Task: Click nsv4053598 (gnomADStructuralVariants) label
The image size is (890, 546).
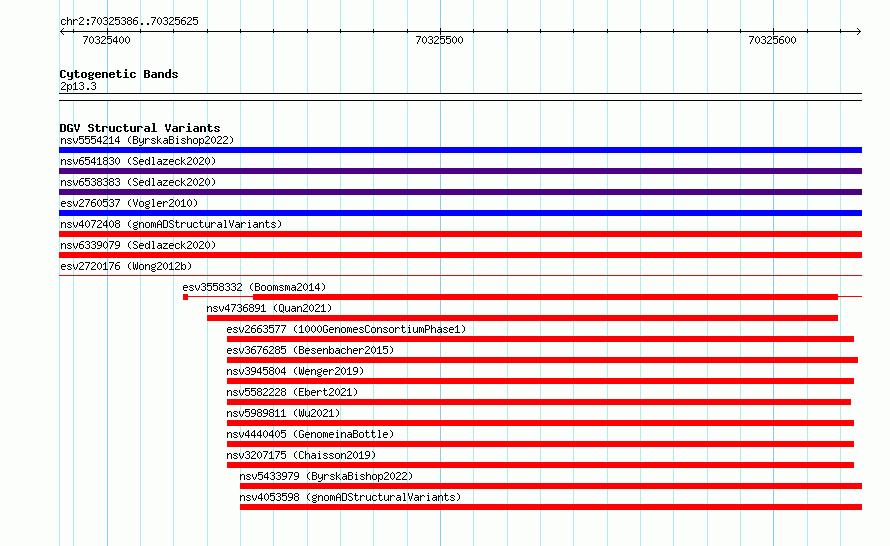Action: coord(350,497)
